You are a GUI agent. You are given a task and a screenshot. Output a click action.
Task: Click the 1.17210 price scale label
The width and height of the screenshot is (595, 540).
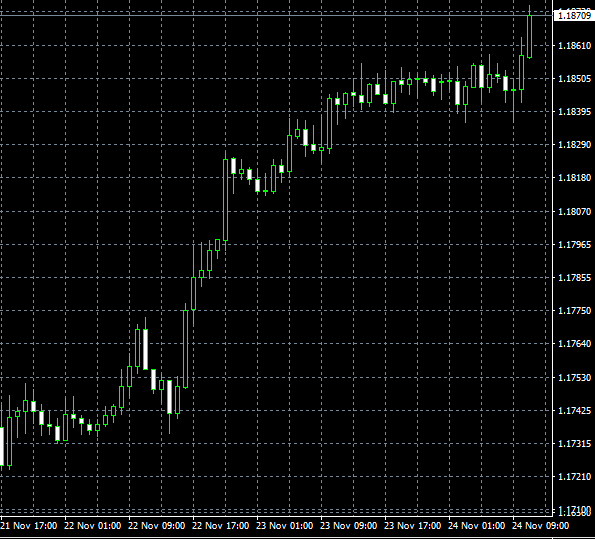pyautogui.click(x=575, y=477)
